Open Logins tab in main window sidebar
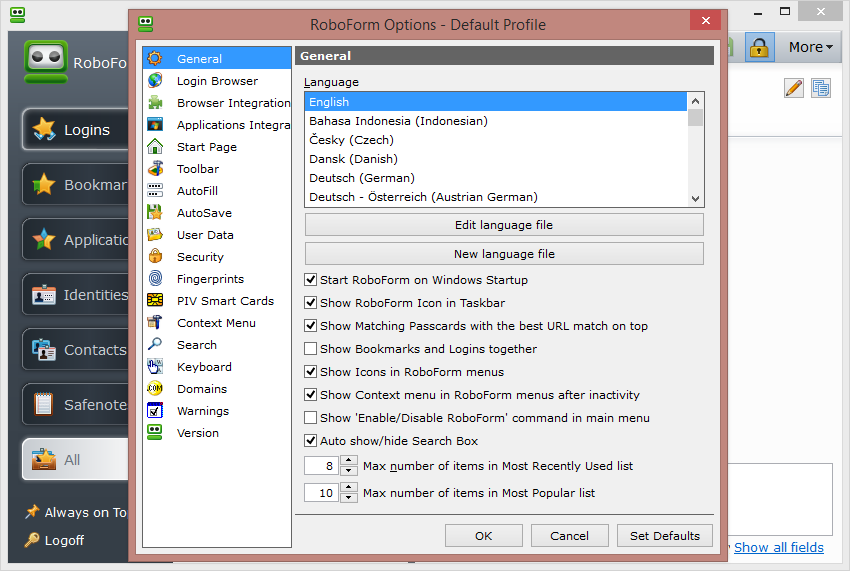This screenshot has height=571, width=850. (76, 130)
